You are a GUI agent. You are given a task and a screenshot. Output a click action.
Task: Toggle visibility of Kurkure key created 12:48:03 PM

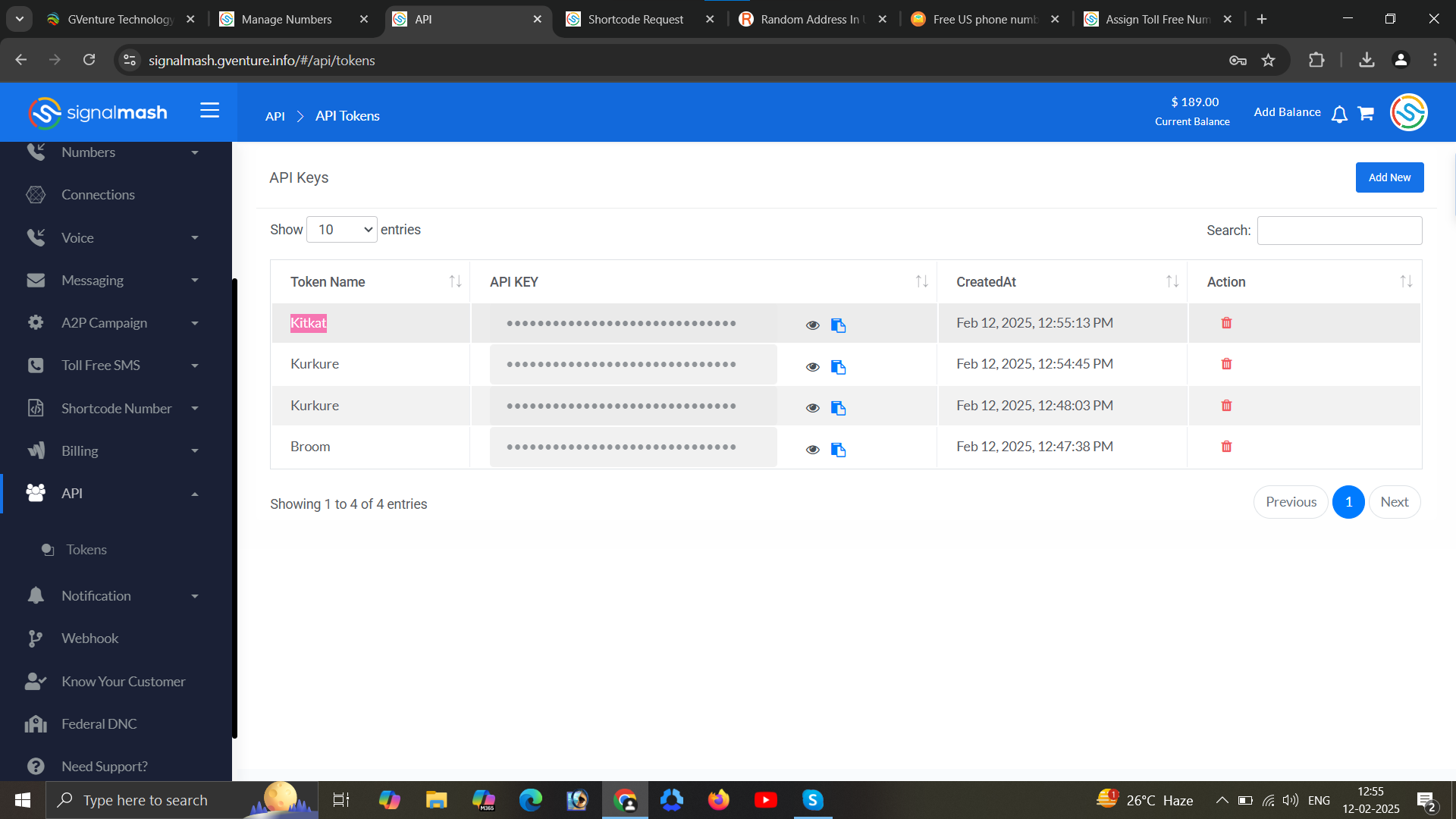pyautogui.click(x=812, y=408)
